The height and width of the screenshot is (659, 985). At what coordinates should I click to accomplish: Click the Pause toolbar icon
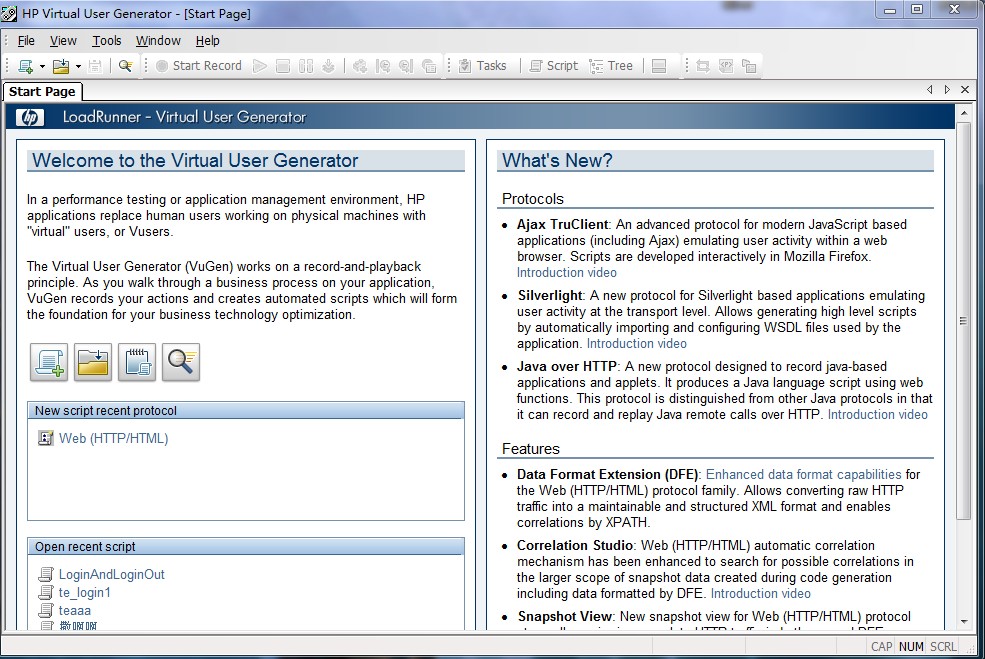(x=306, y=66)
